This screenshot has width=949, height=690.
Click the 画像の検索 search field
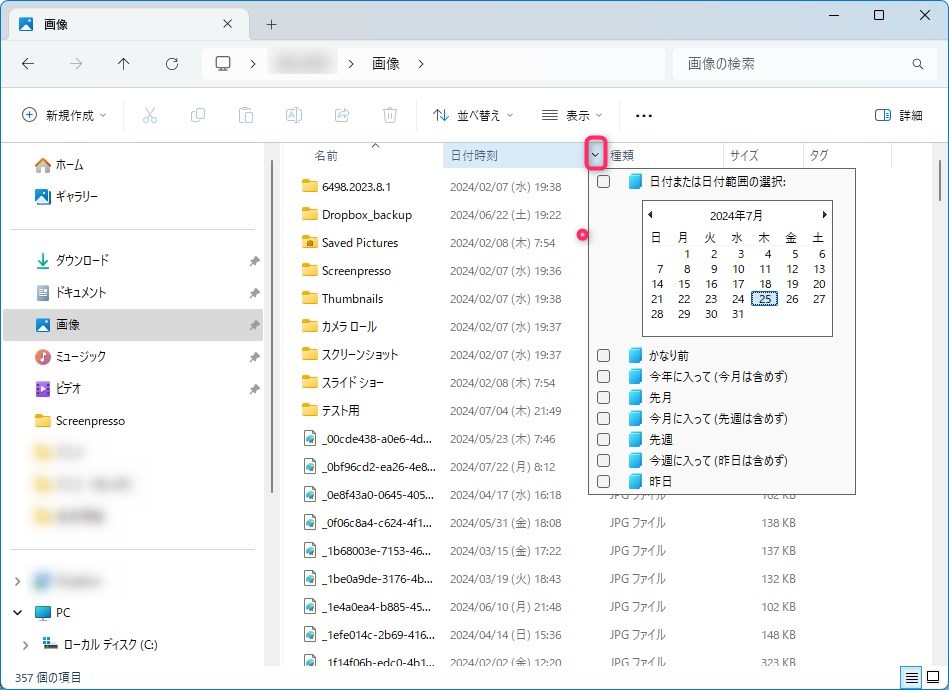pos(795,64)
